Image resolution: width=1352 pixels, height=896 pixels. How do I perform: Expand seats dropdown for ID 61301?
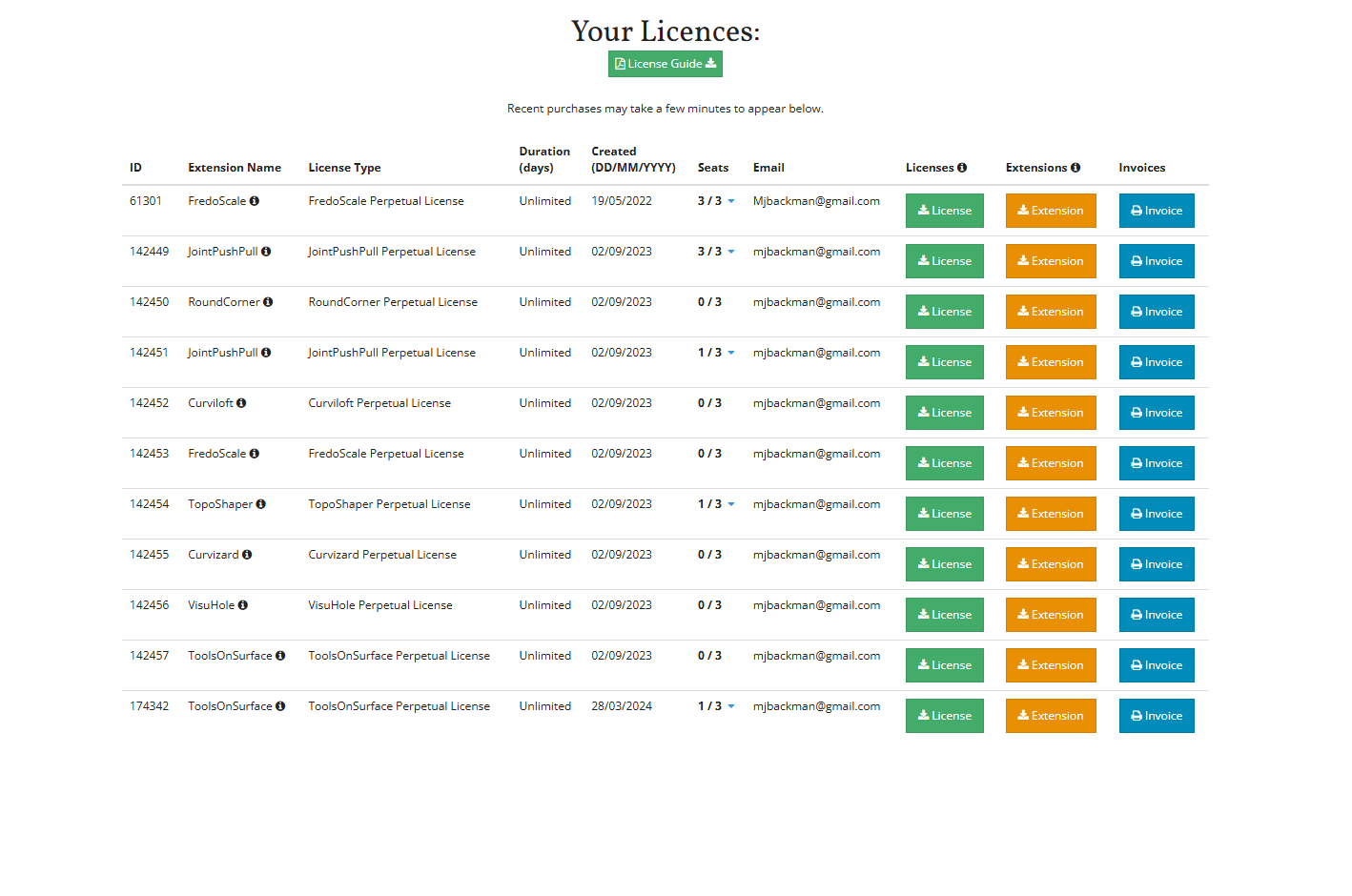pyautogui.click(x=731, y=201)
